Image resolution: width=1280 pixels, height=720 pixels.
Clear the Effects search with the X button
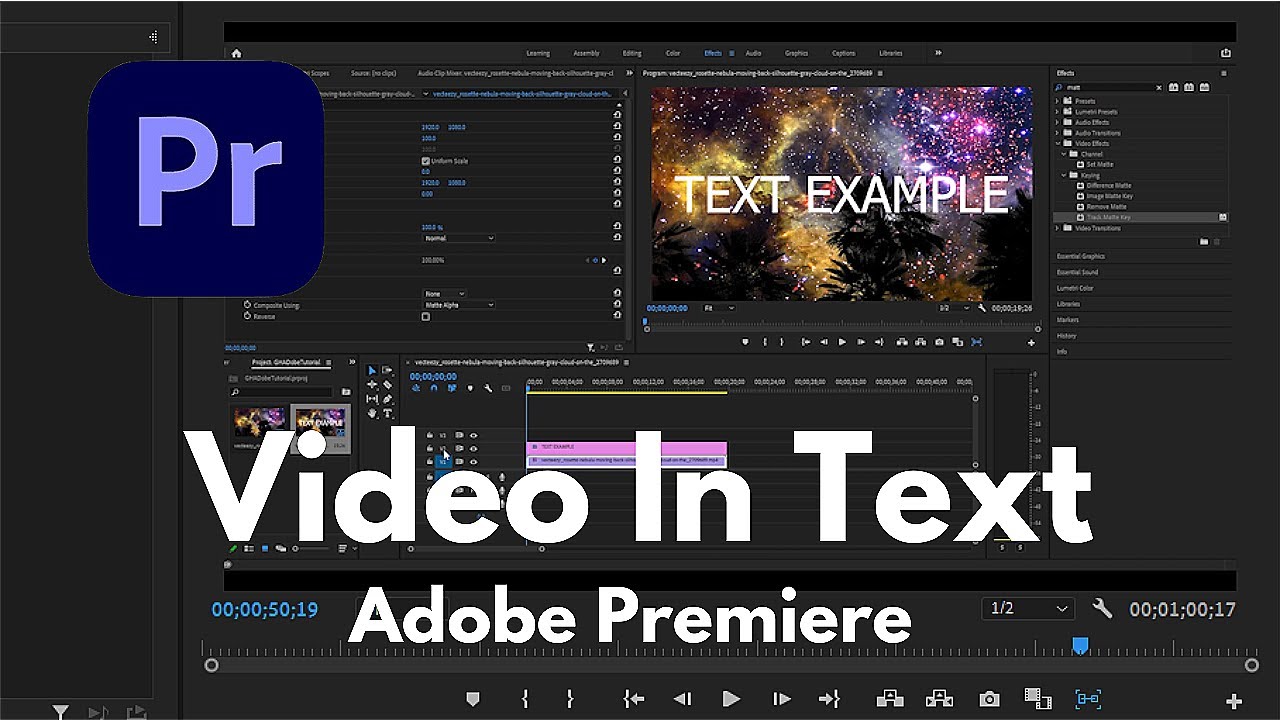coord(1159,88)
